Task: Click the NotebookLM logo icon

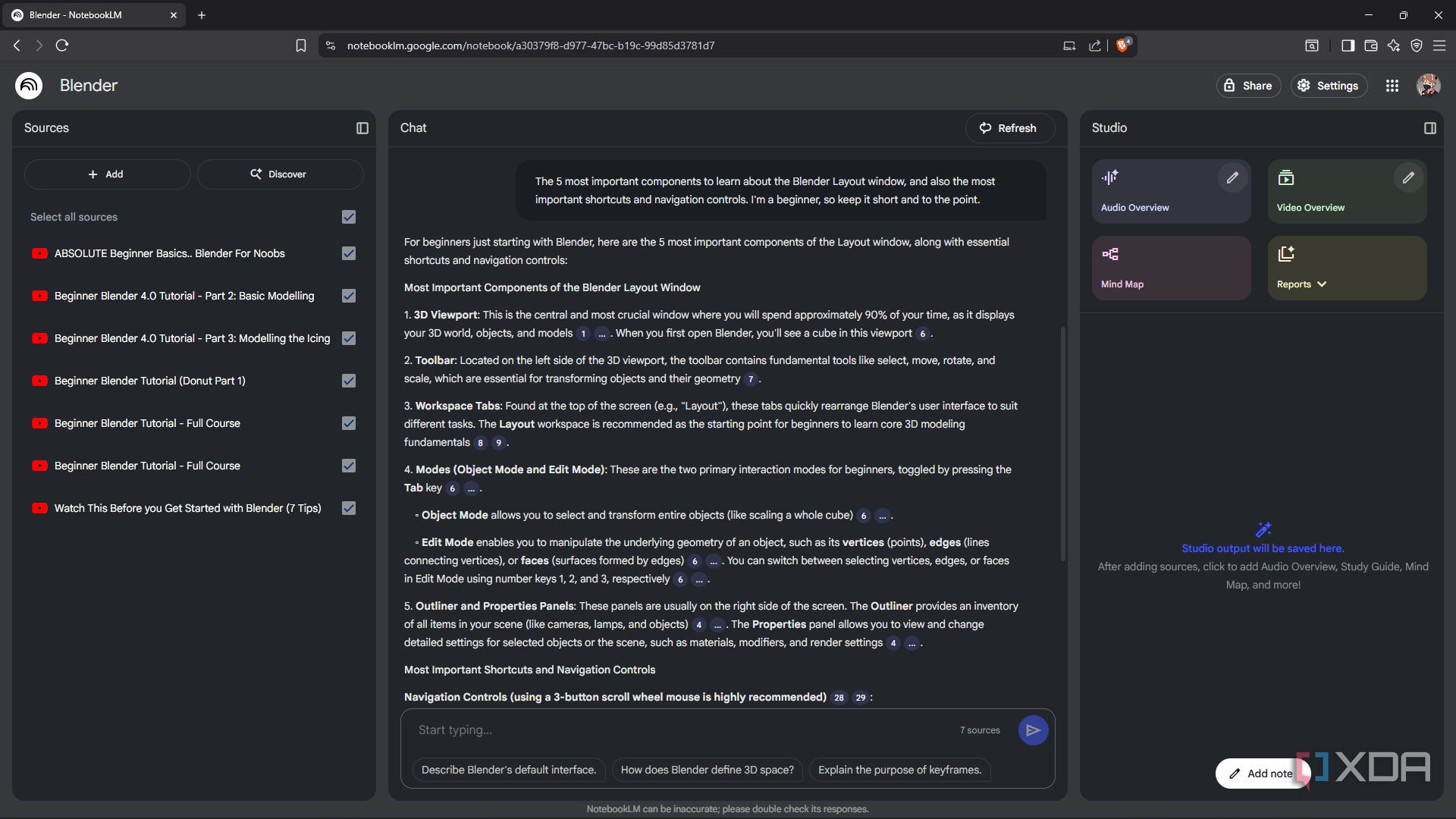Action: tap(29, 86)
